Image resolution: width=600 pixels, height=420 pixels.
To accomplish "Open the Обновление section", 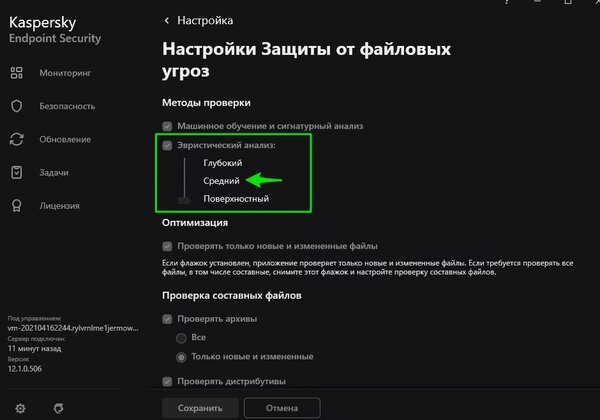I will (65, 139).
